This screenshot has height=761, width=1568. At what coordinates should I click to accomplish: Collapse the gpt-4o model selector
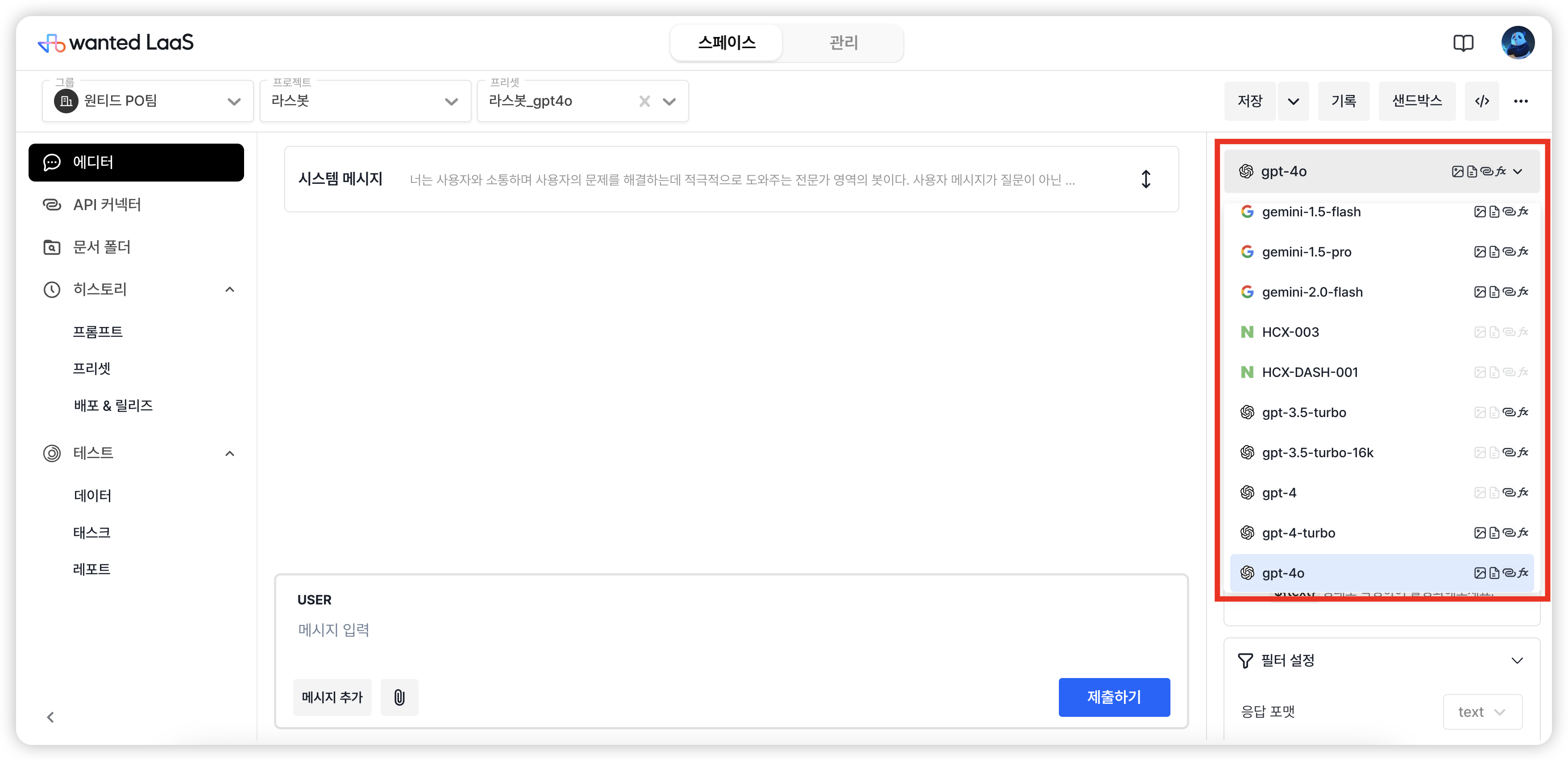pos(1382,172)
